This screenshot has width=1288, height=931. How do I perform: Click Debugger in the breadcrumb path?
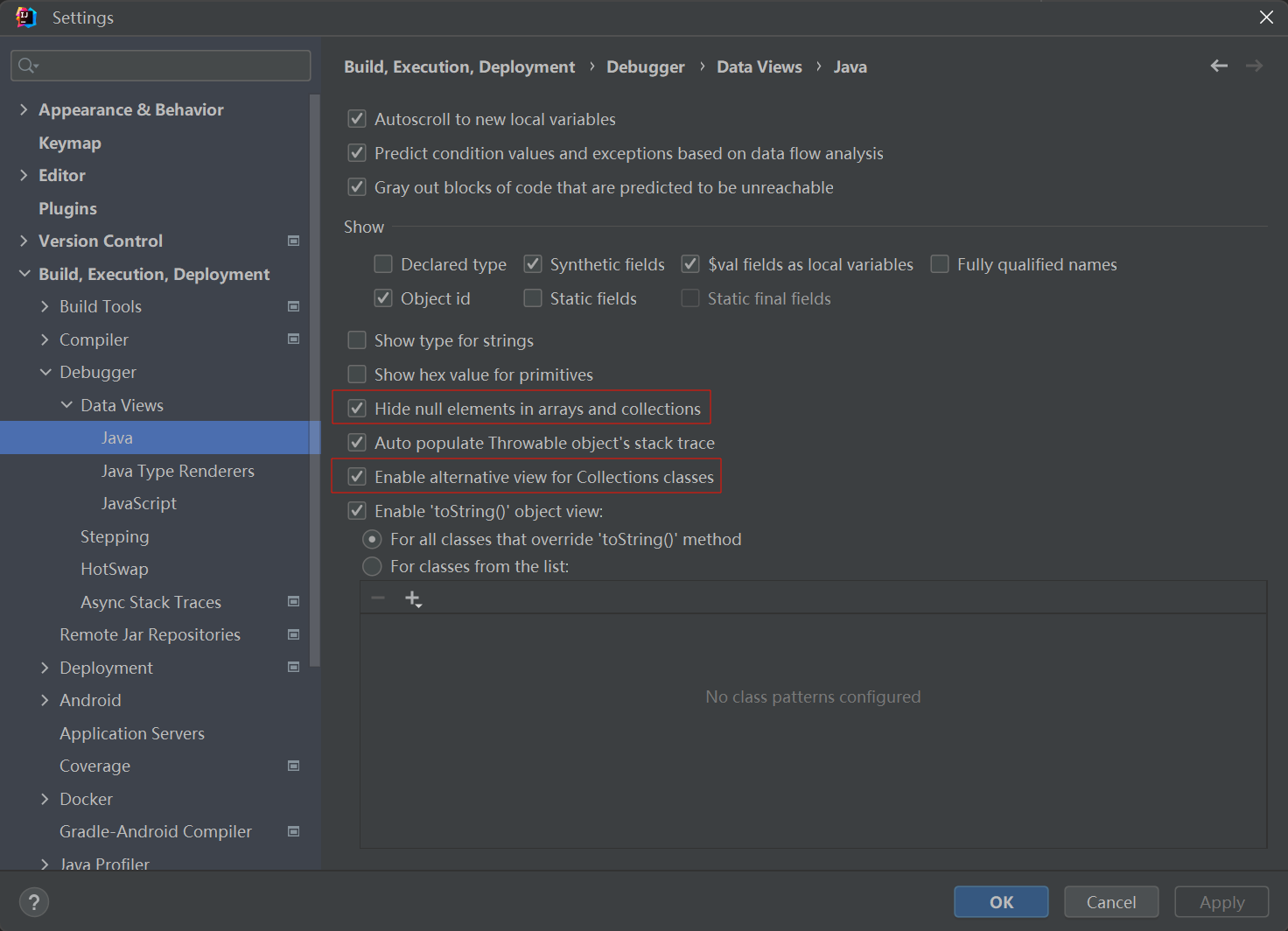tap(646, 66)
